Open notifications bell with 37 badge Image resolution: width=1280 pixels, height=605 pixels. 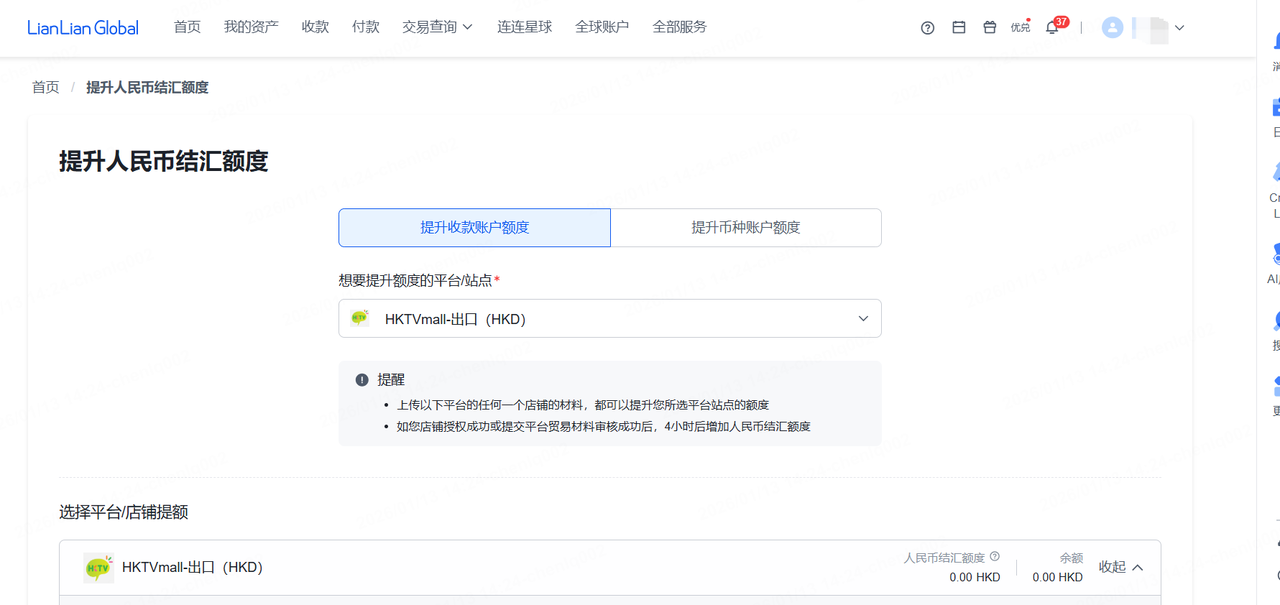coord(1052,28)
